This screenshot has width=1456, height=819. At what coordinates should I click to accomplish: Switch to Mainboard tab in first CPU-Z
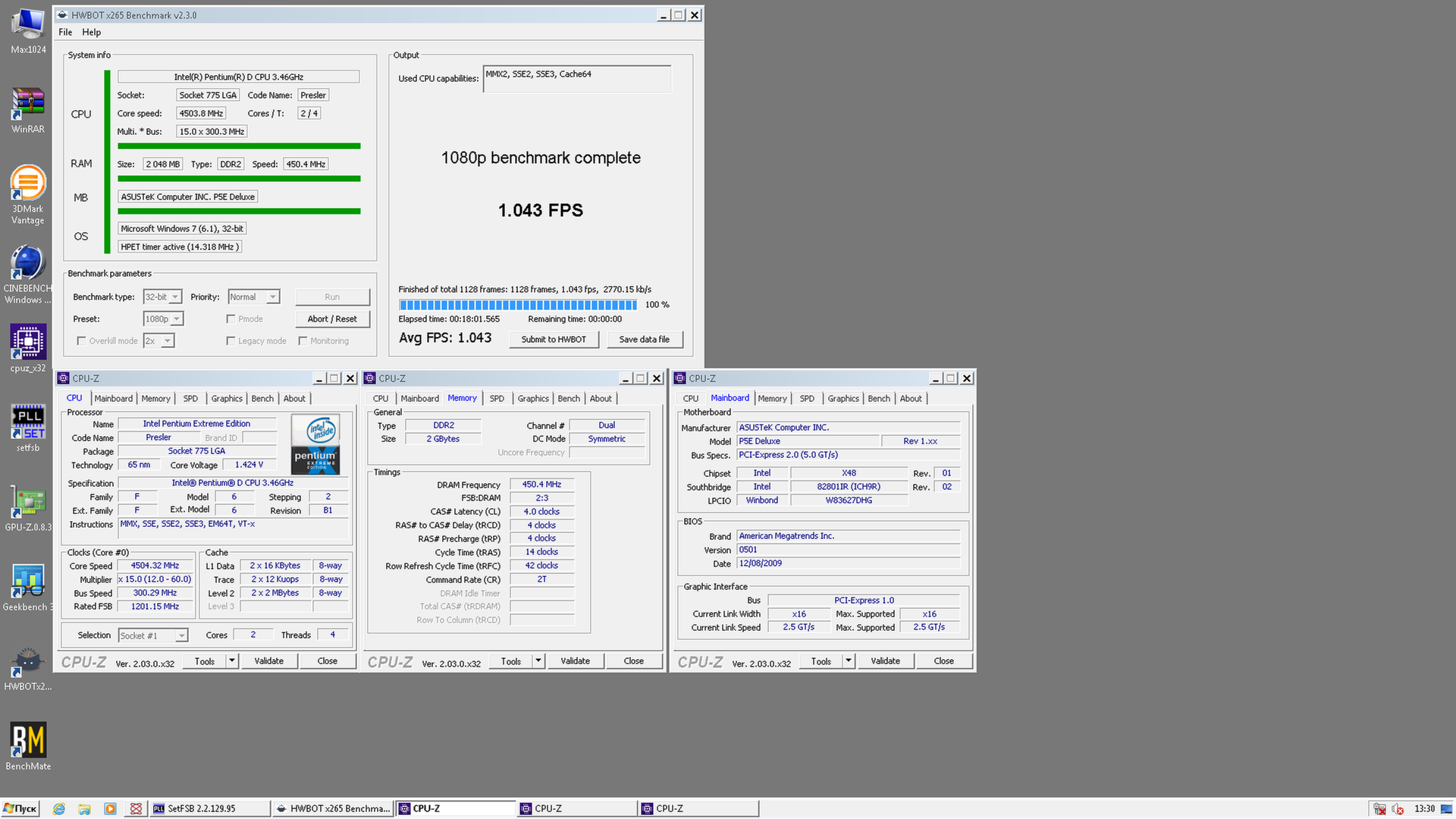pyautogui.click(x=114, y=399)
